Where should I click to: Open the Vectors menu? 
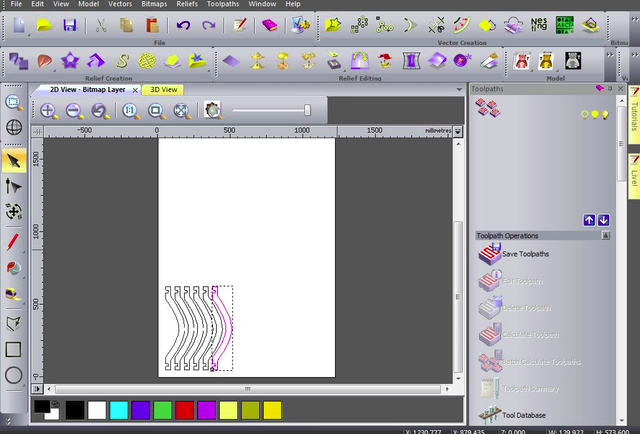(120, 4)
